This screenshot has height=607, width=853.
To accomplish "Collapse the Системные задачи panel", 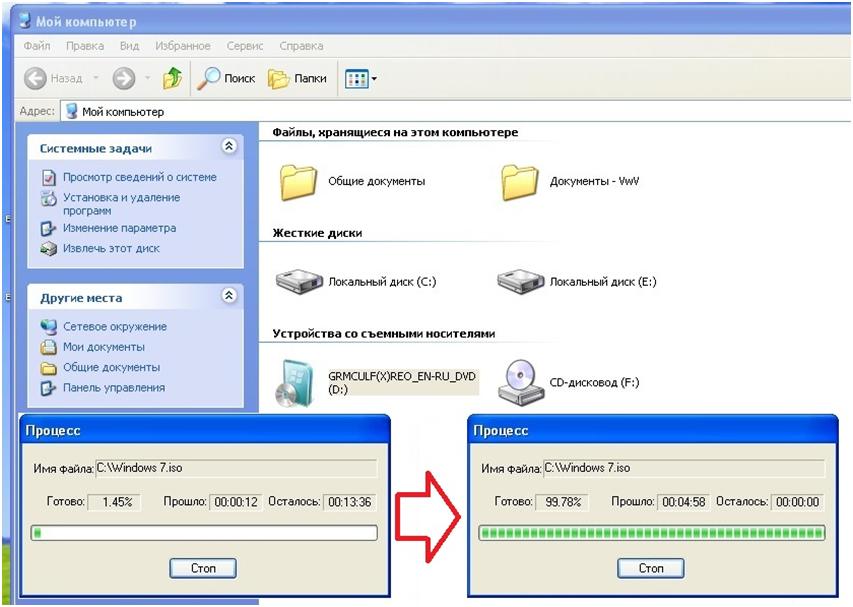I will tap(230, 146).
